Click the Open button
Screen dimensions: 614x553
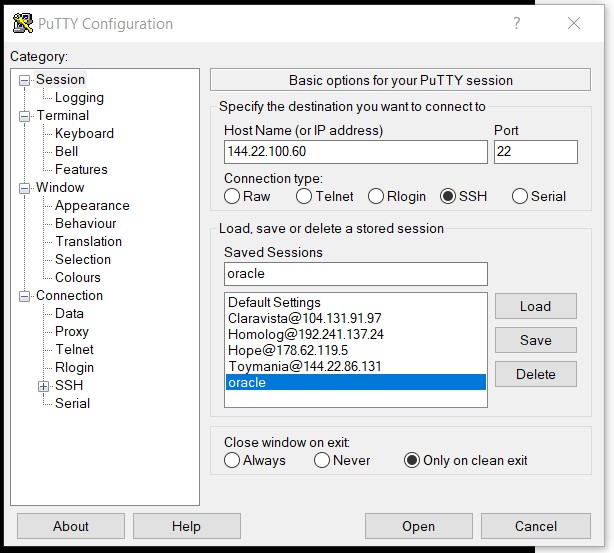[419, 526]
